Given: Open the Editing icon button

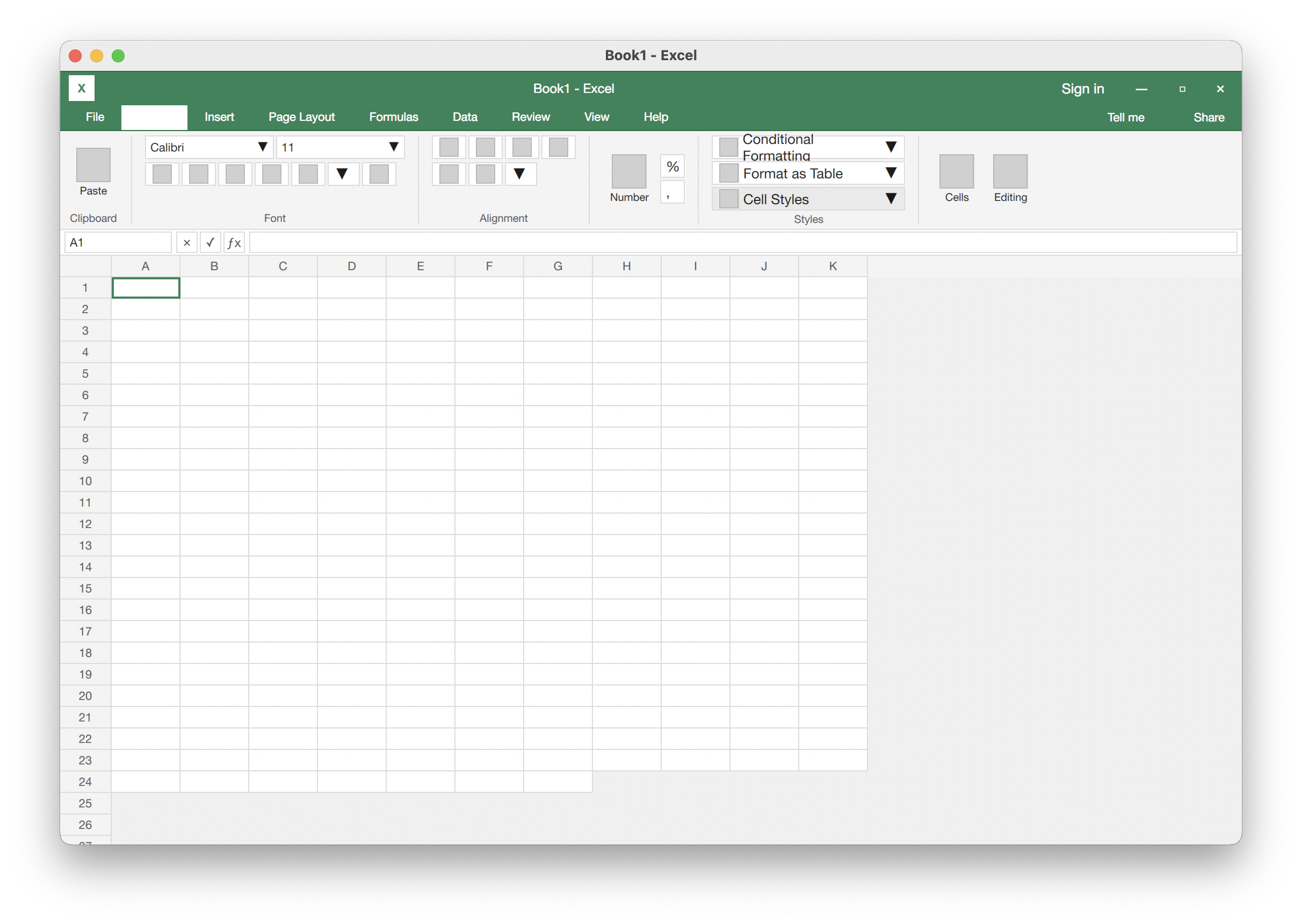Looking at the screenshot, I should 1010,171.
